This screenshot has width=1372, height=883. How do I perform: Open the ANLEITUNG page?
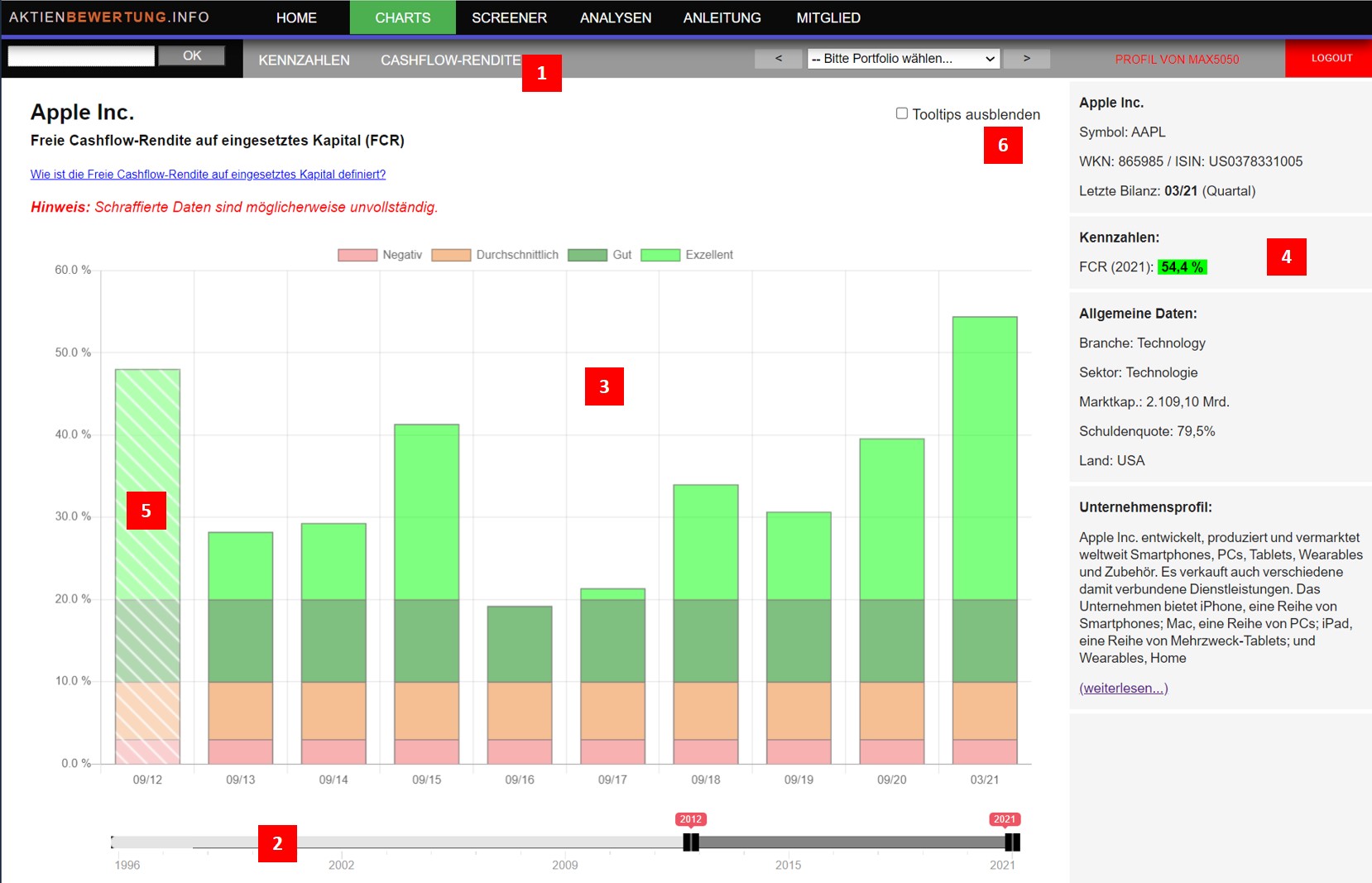pos(722,17)
